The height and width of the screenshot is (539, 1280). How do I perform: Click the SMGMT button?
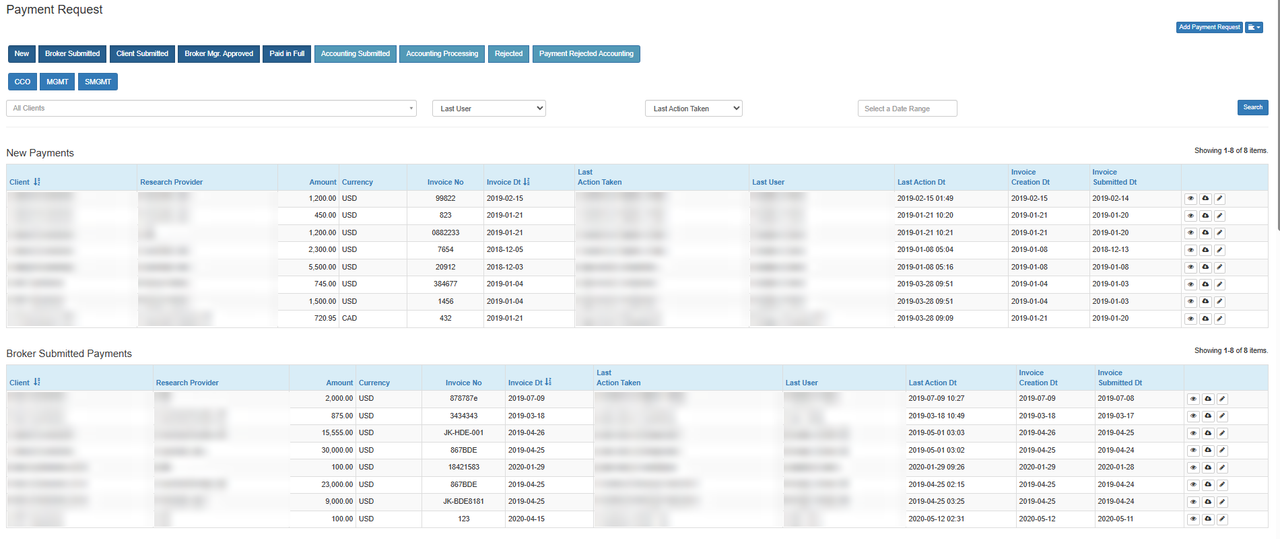(98, 82)
